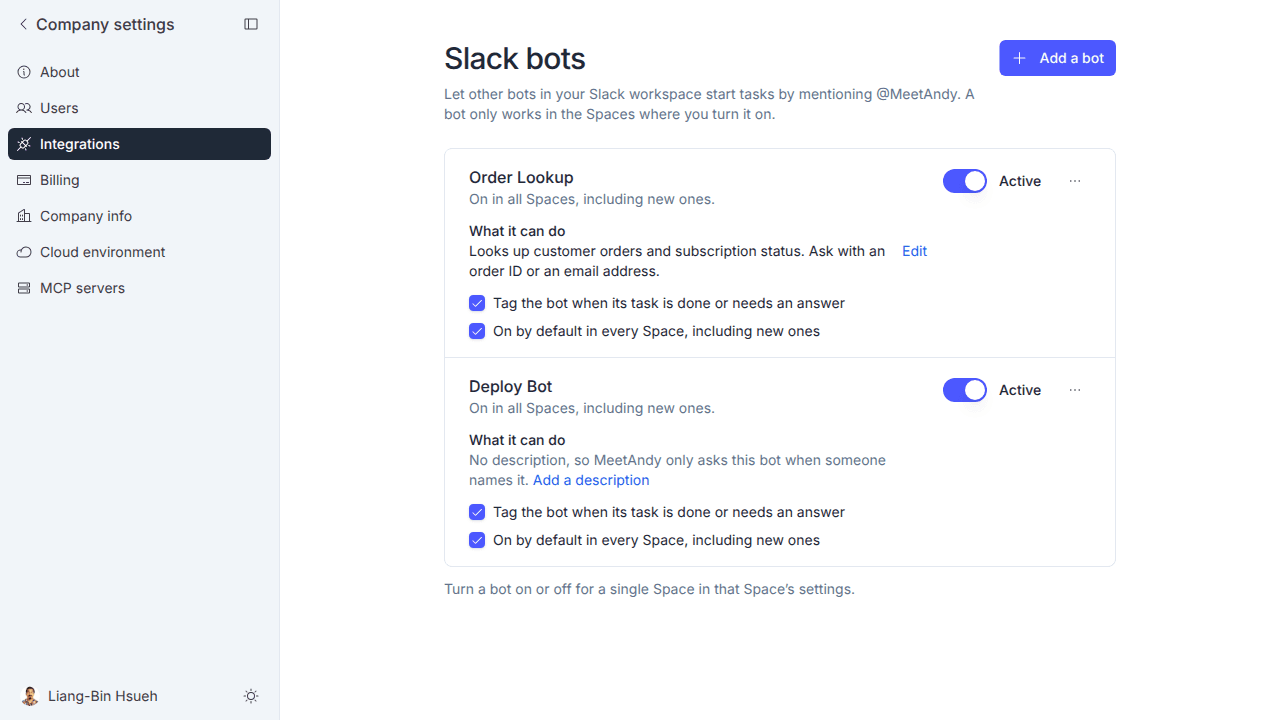
Task: Edit the Order Lookup description
Action: [x=914, y=251]
